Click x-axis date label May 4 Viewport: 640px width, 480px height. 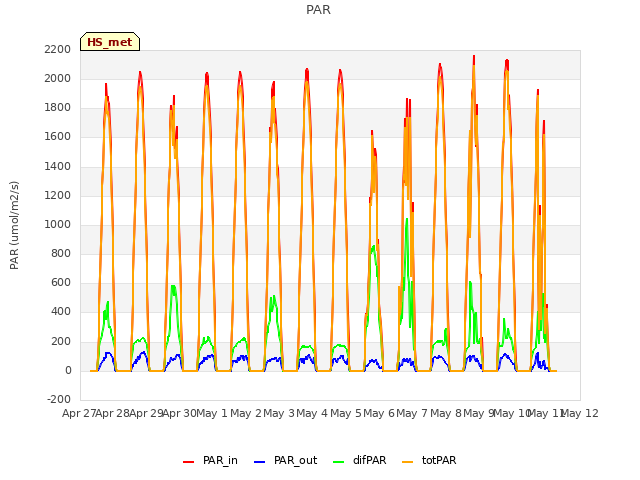pyautogui.click(x=312, y=413)
